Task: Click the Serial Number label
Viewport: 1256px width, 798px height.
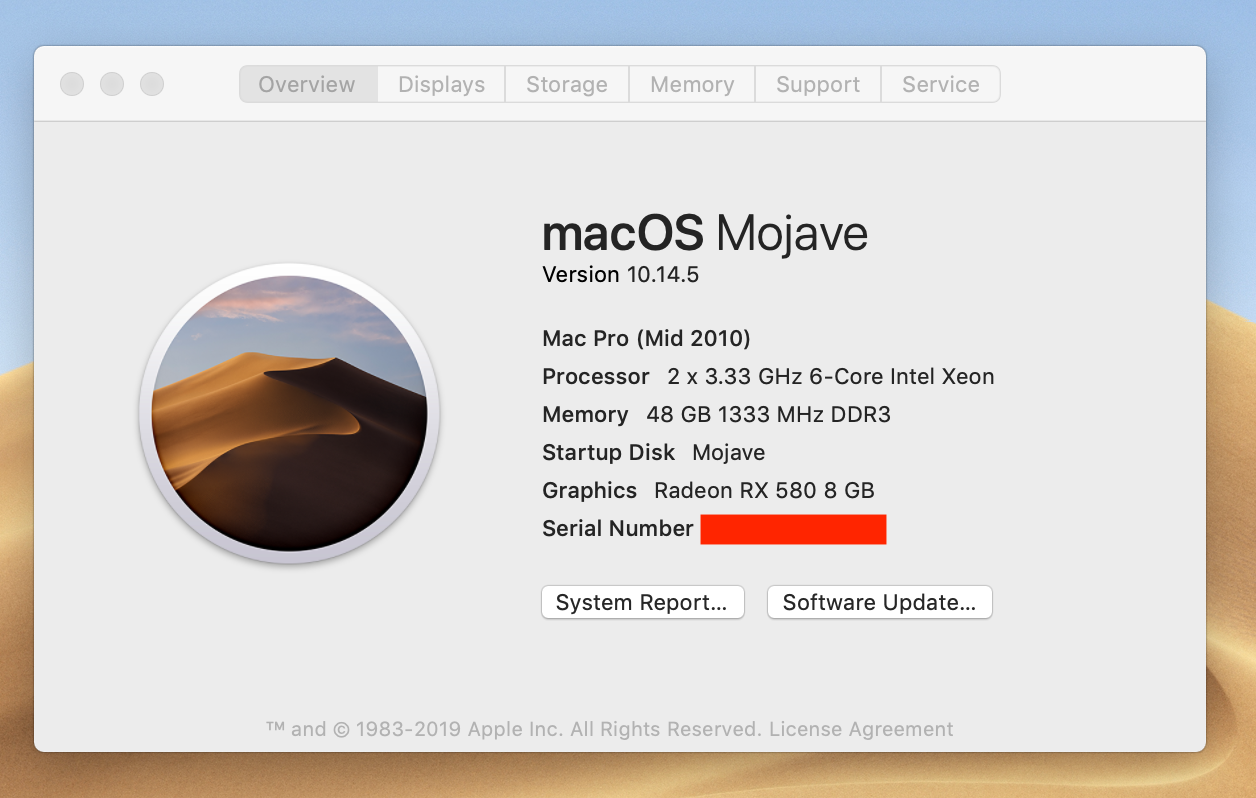Action: click(x=617, y=529)
